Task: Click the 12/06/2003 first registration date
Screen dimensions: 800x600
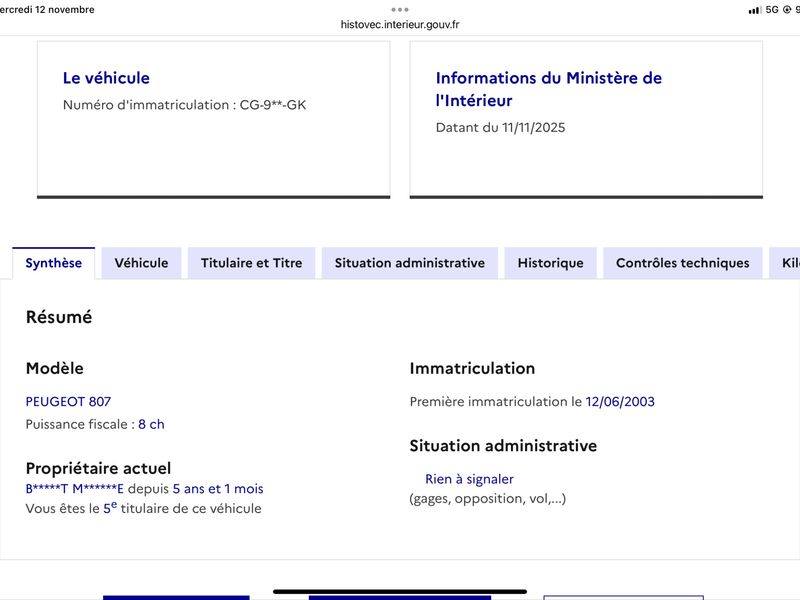Action: pos(620,402)
